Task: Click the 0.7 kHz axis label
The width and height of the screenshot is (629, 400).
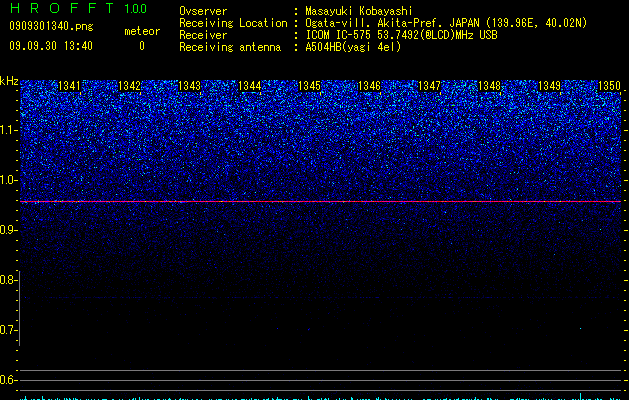Action: 9,330
